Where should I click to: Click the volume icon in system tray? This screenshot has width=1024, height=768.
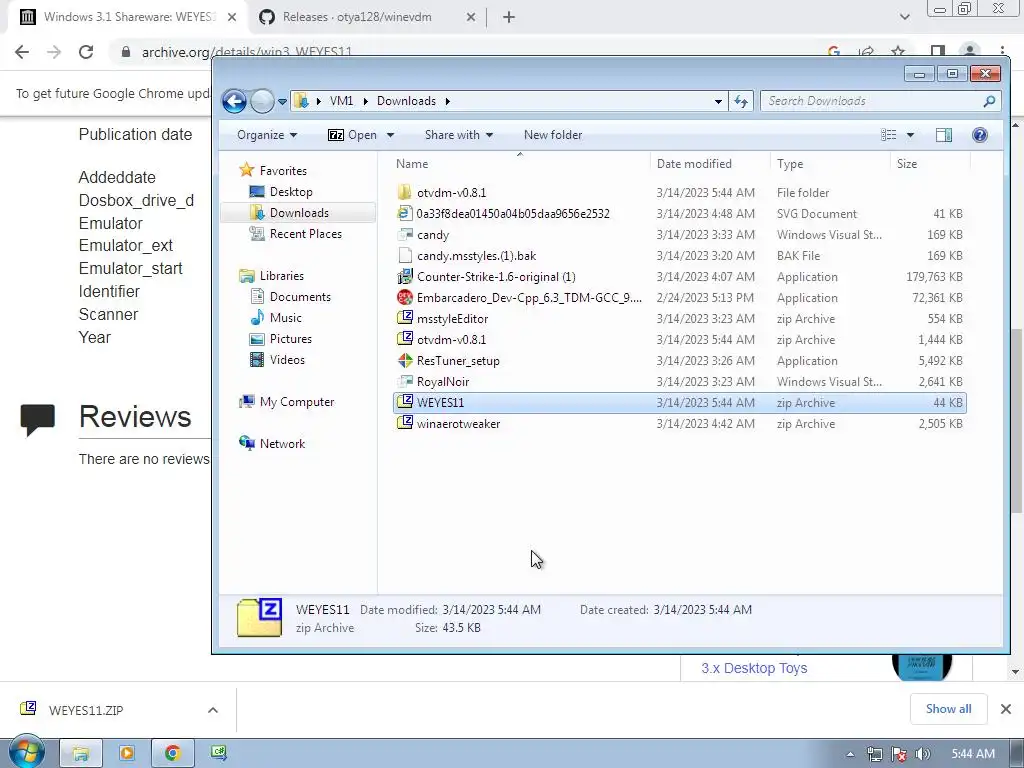pos(923,754)
